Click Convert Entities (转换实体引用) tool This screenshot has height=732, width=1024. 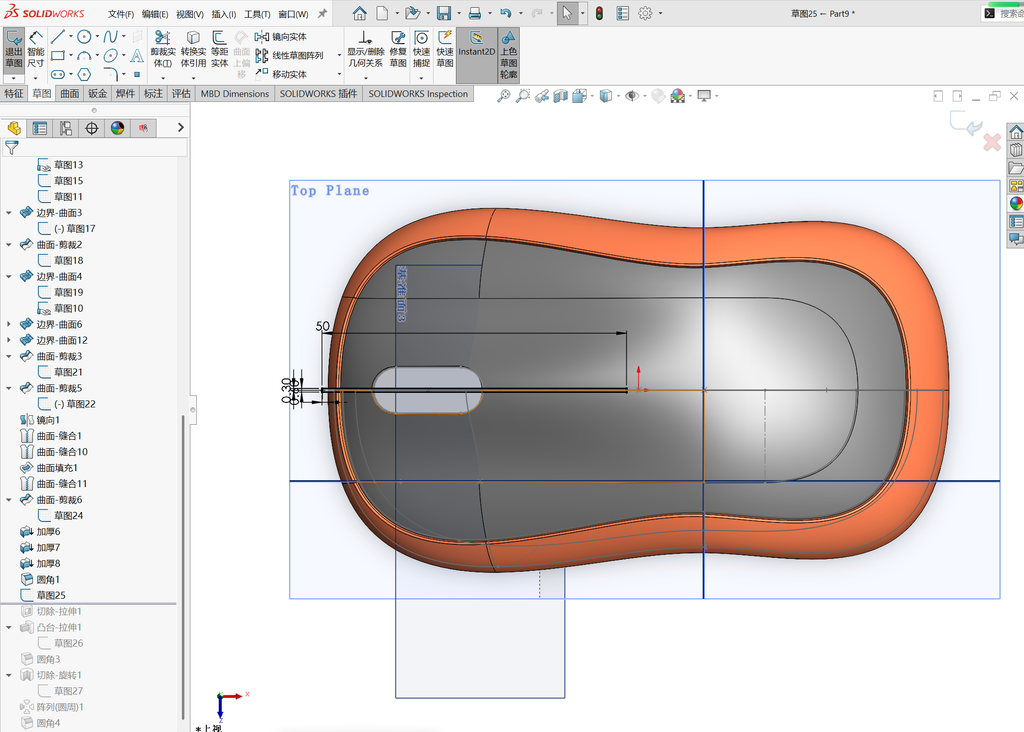[x=193, y=50]
